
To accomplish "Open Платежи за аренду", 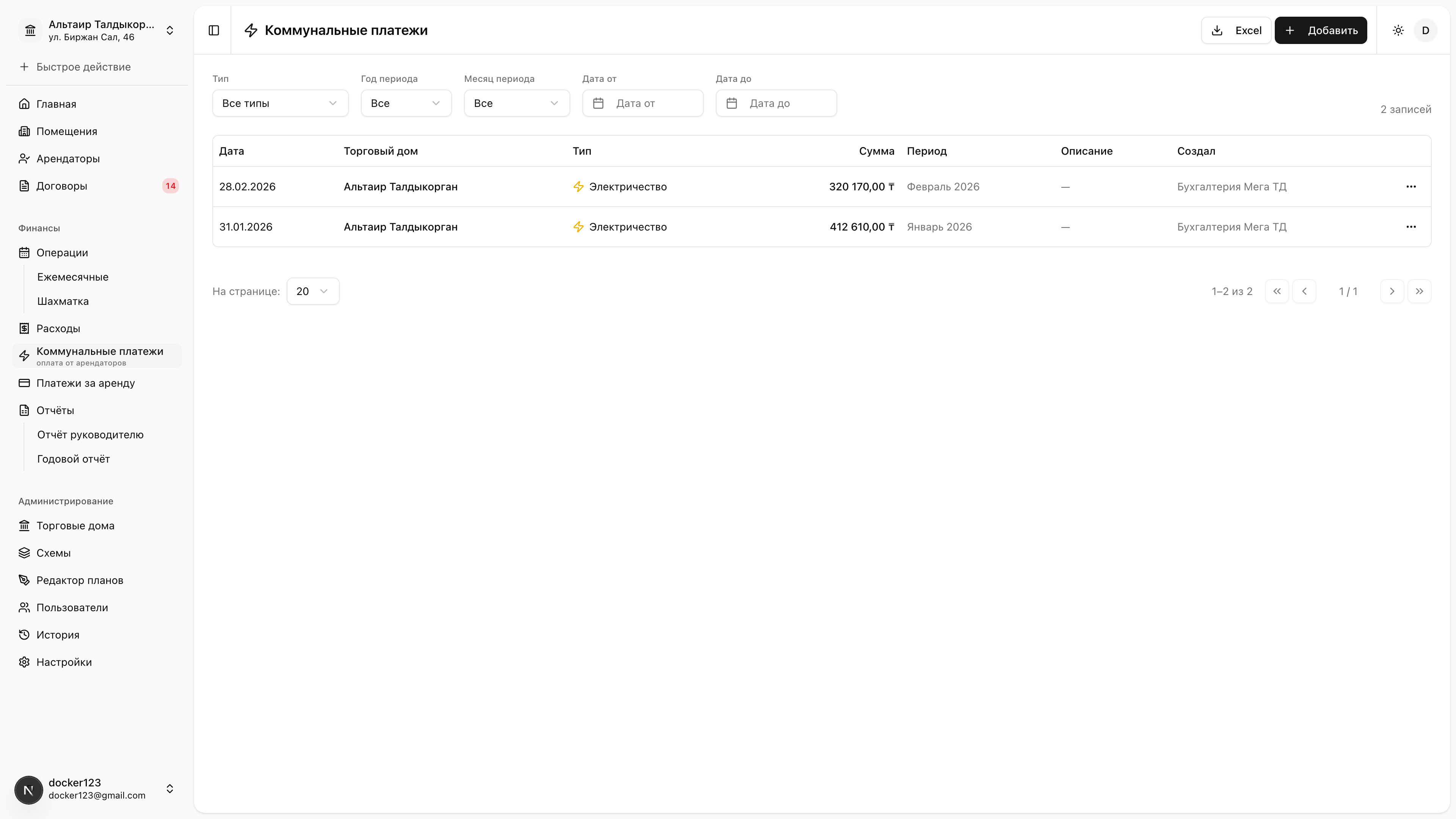I will (x=97, y=383).
